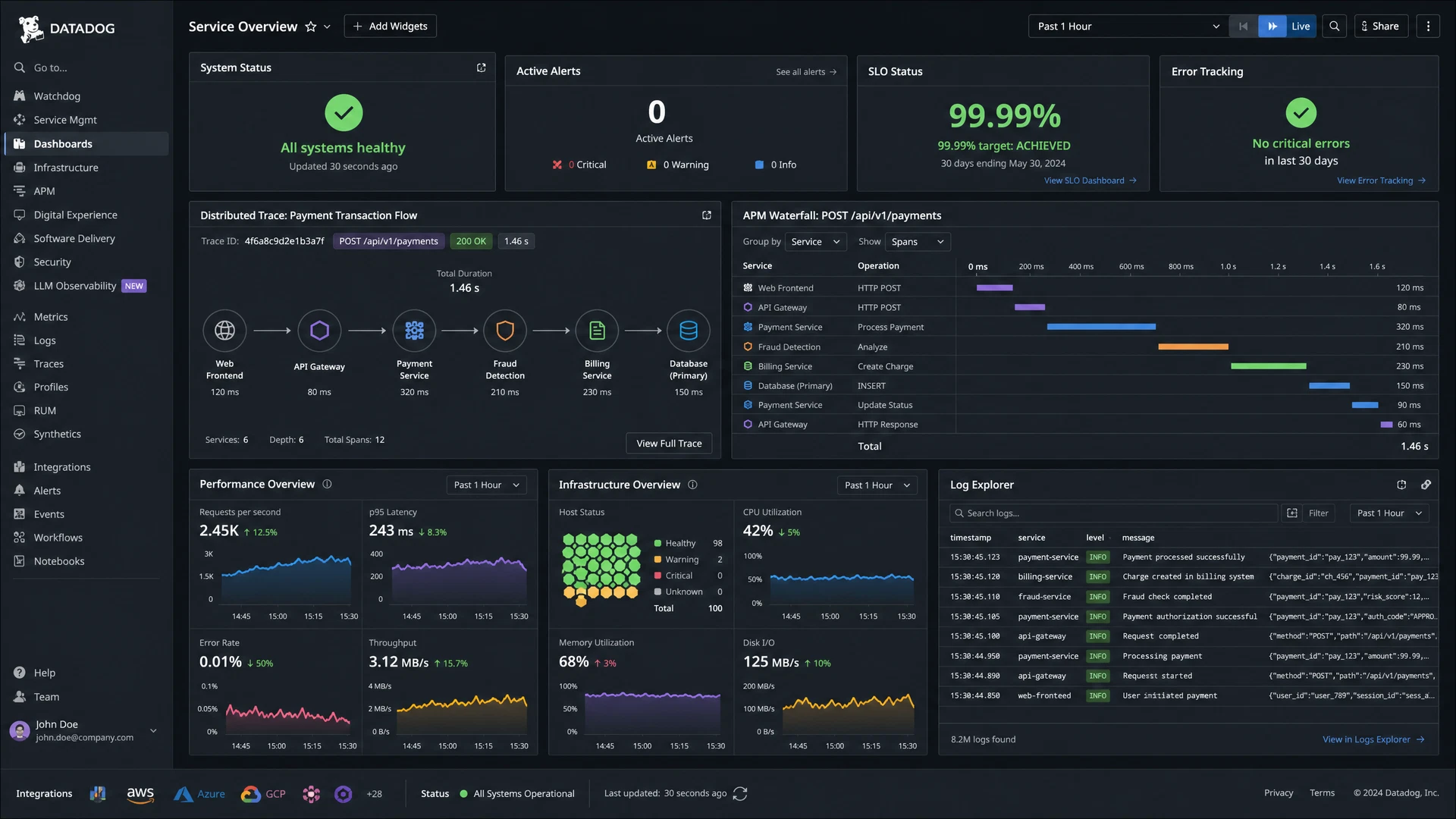This screenshot has width=1456, height=819.
Task: Click the AWS integration icon
Action: [140, 794]
